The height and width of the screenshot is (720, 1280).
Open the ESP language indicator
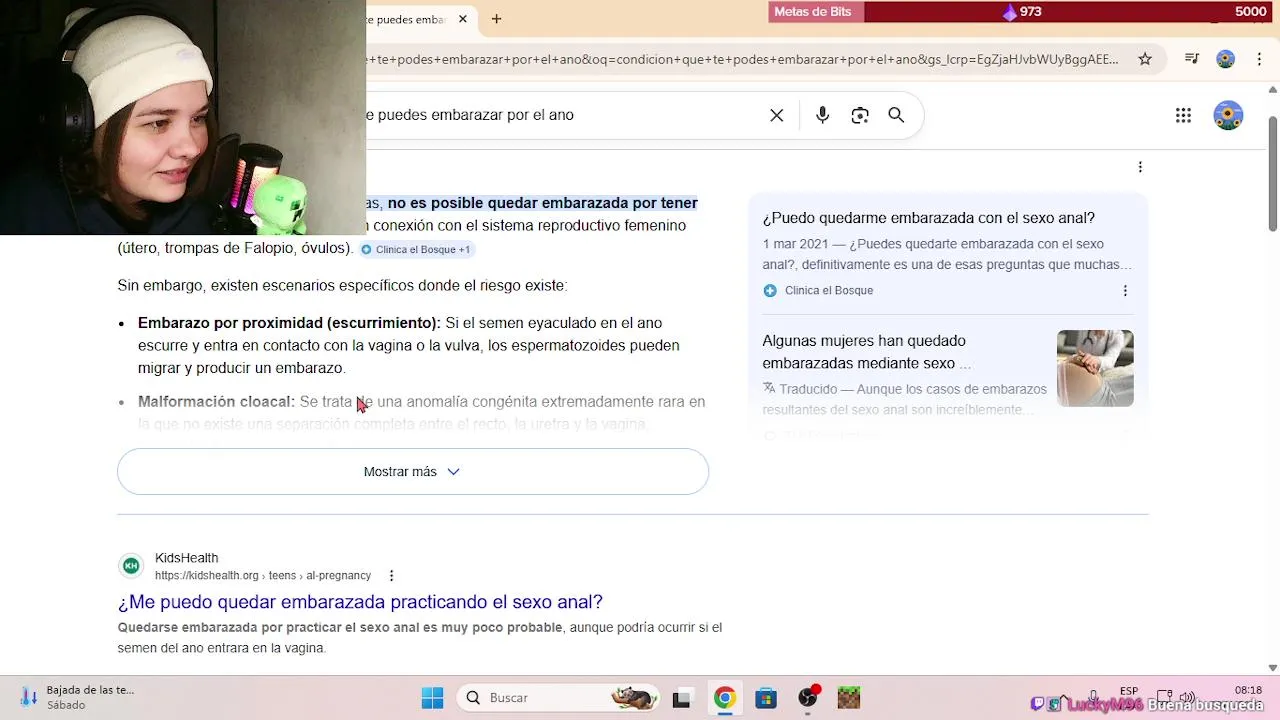pyautogui.click(x=1129, y=691)
